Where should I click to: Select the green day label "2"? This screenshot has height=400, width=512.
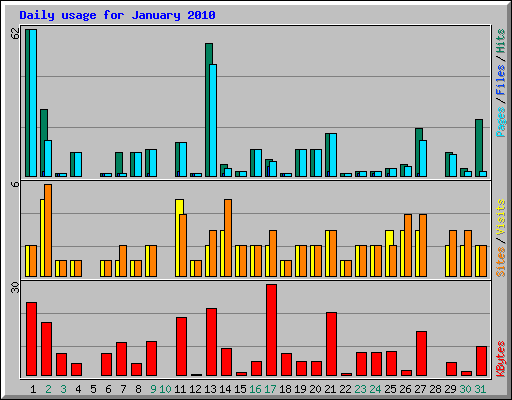click(48, 389)
